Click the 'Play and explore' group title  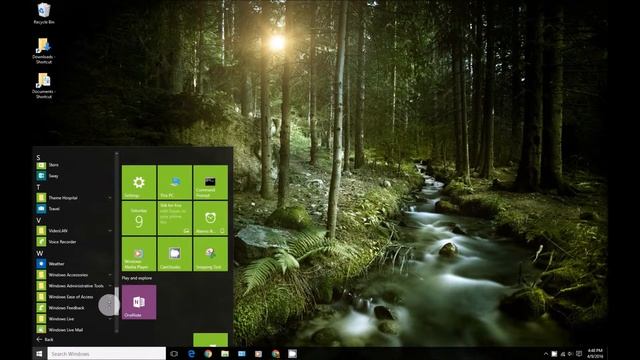(x=137, y=278)
